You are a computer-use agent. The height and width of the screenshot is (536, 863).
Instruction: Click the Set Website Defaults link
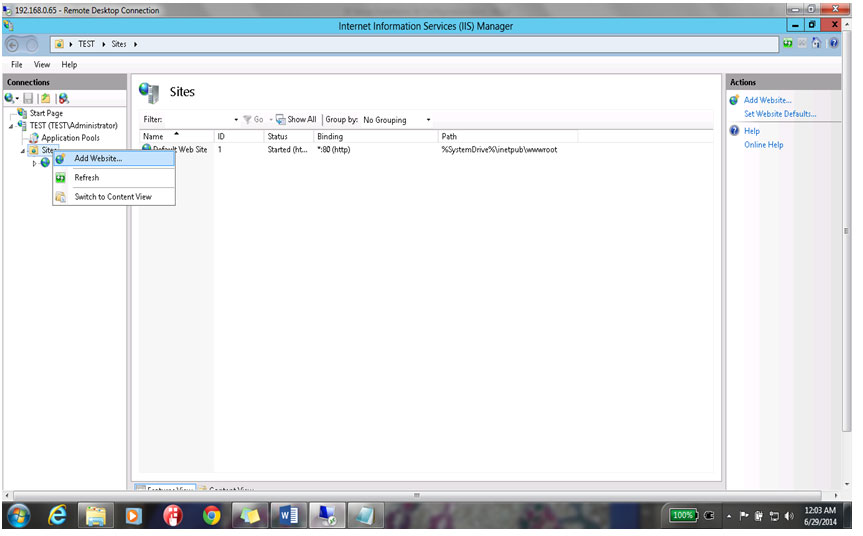(x=780, y=114)
